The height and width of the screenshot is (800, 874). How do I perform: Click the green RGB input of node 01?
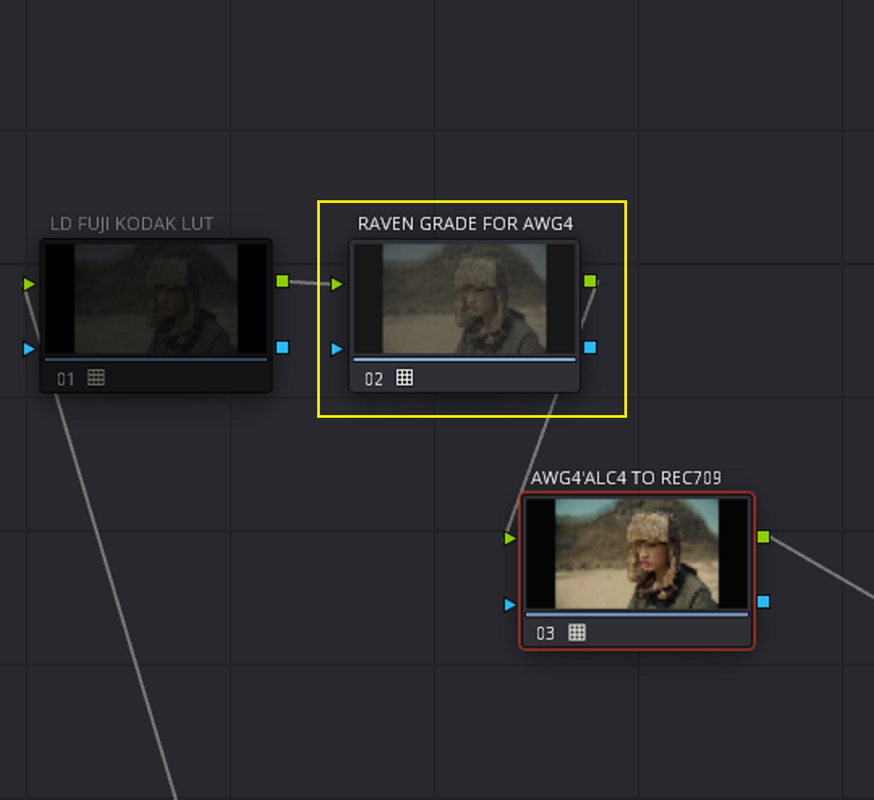pyautogui.click(x=28, y=284)
